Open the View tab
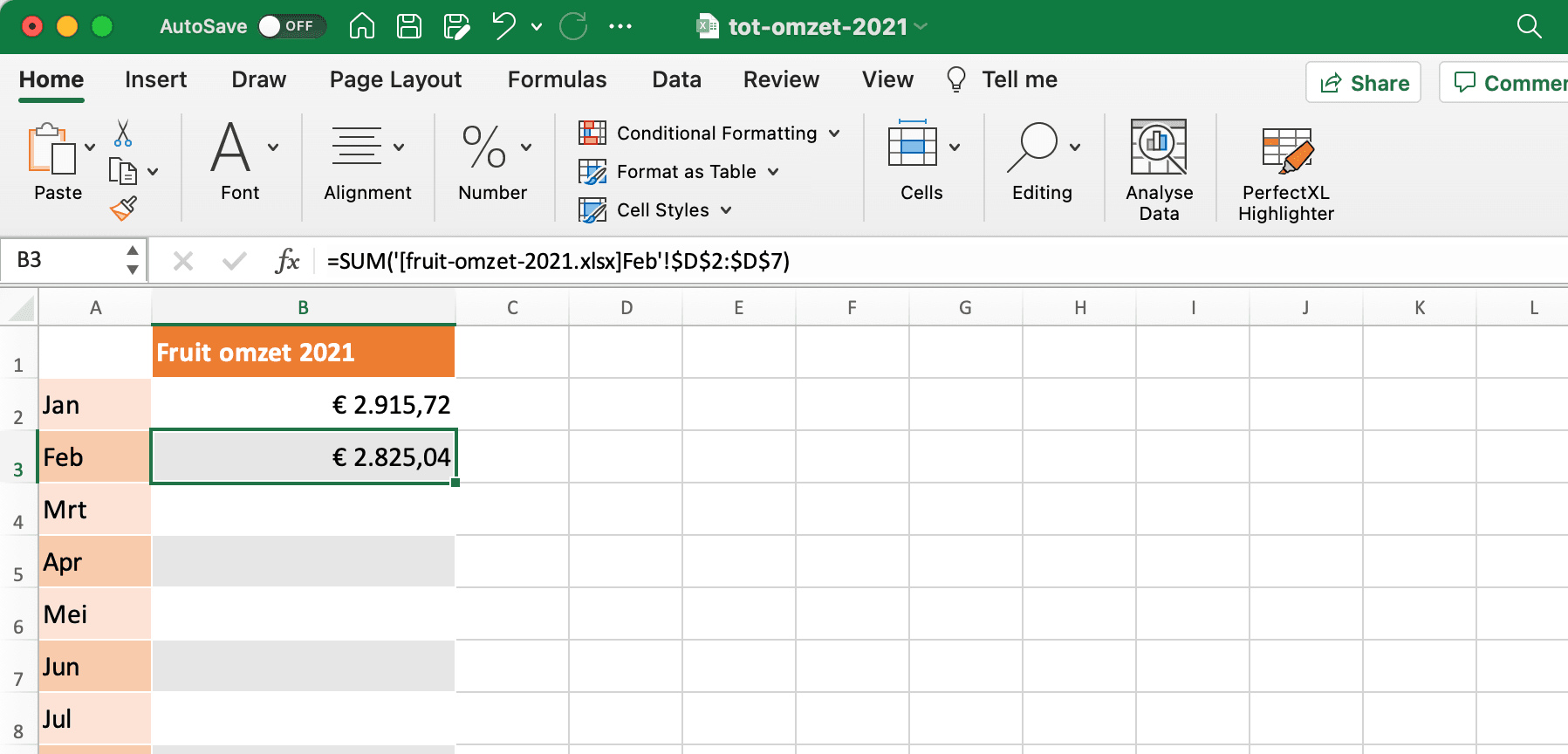The width and height of the screenshot is (1568, 754). pyautogui.click(x=887, y=79)
